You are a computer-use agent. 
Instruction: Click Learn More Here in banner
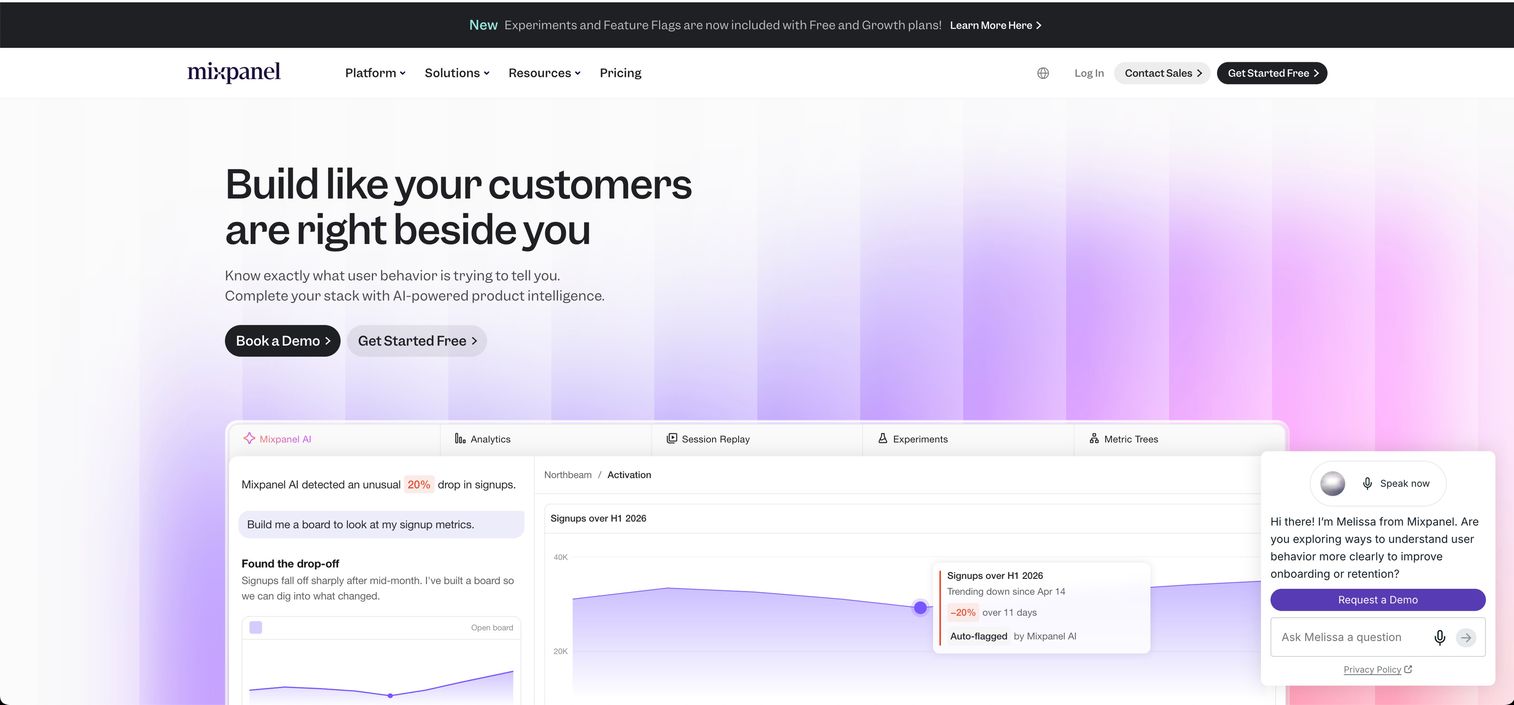996,25
